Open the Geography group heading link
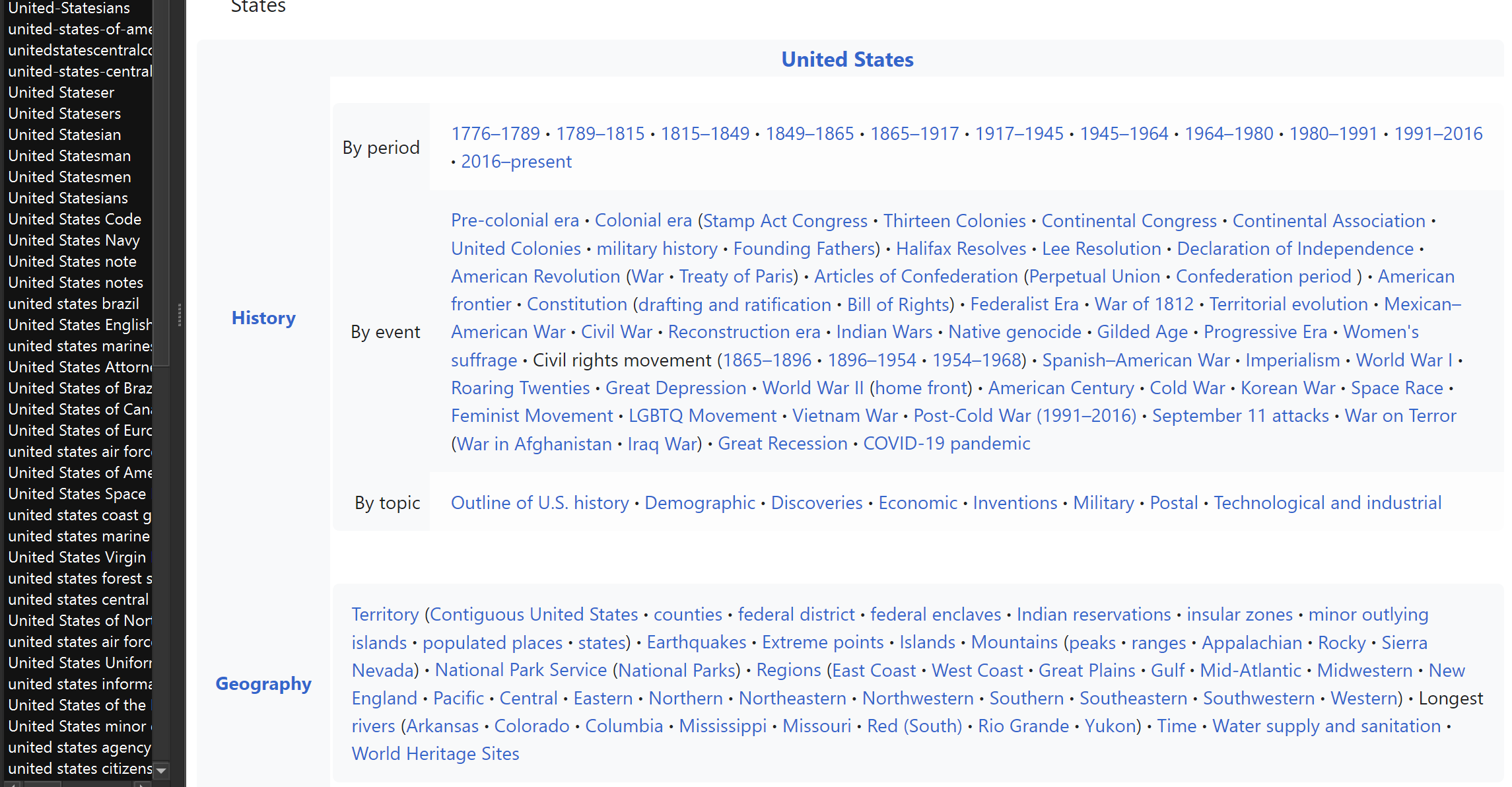The width and height of the screenshot is (1512, 787). click(x=263, y=684)
